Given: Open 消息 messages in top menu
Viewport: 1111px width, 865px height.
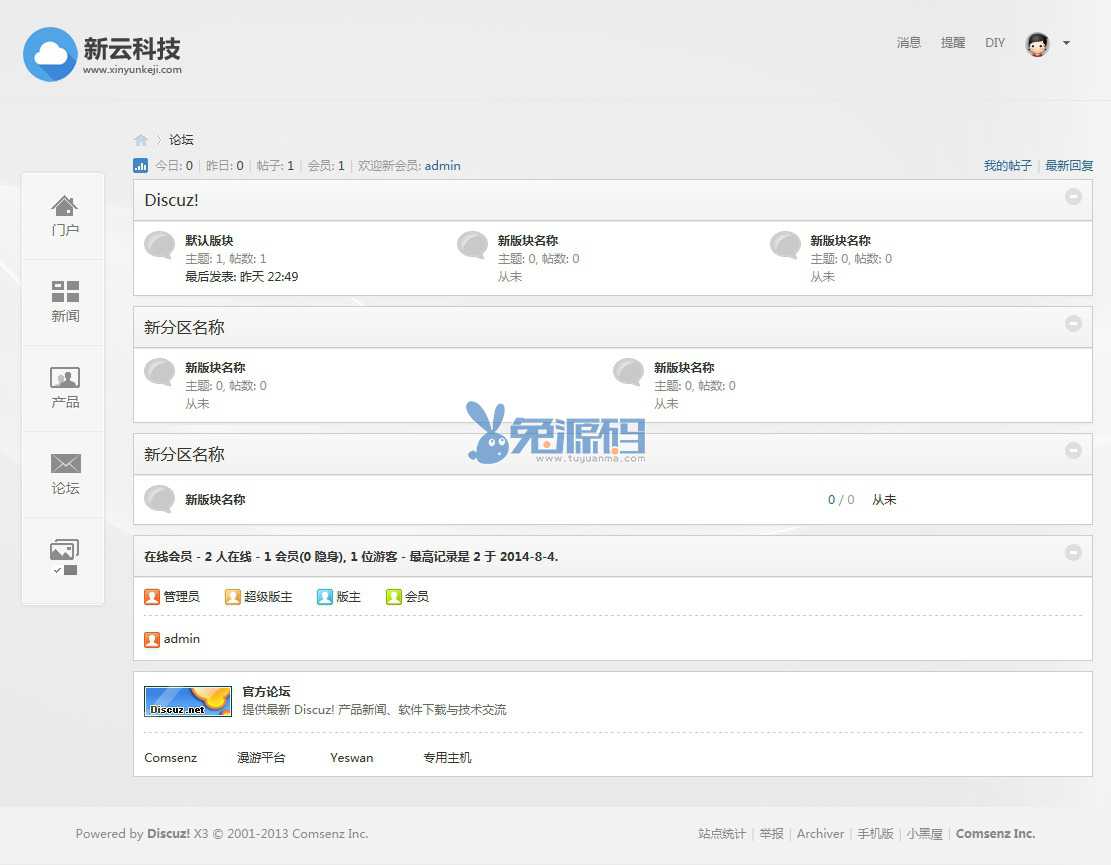Looking at the screenshot, I should pyautogui.click(x=908, y=43).
